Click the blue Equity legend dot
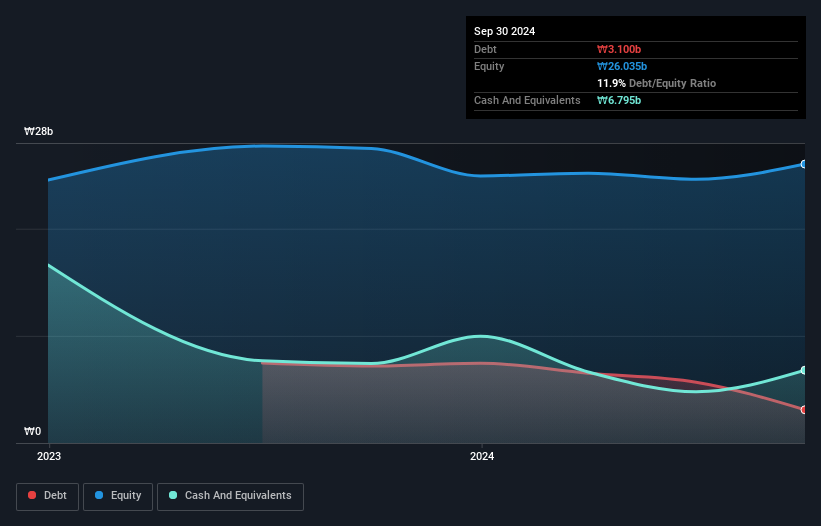Screen dimensions: 821x526 point(99,495)
